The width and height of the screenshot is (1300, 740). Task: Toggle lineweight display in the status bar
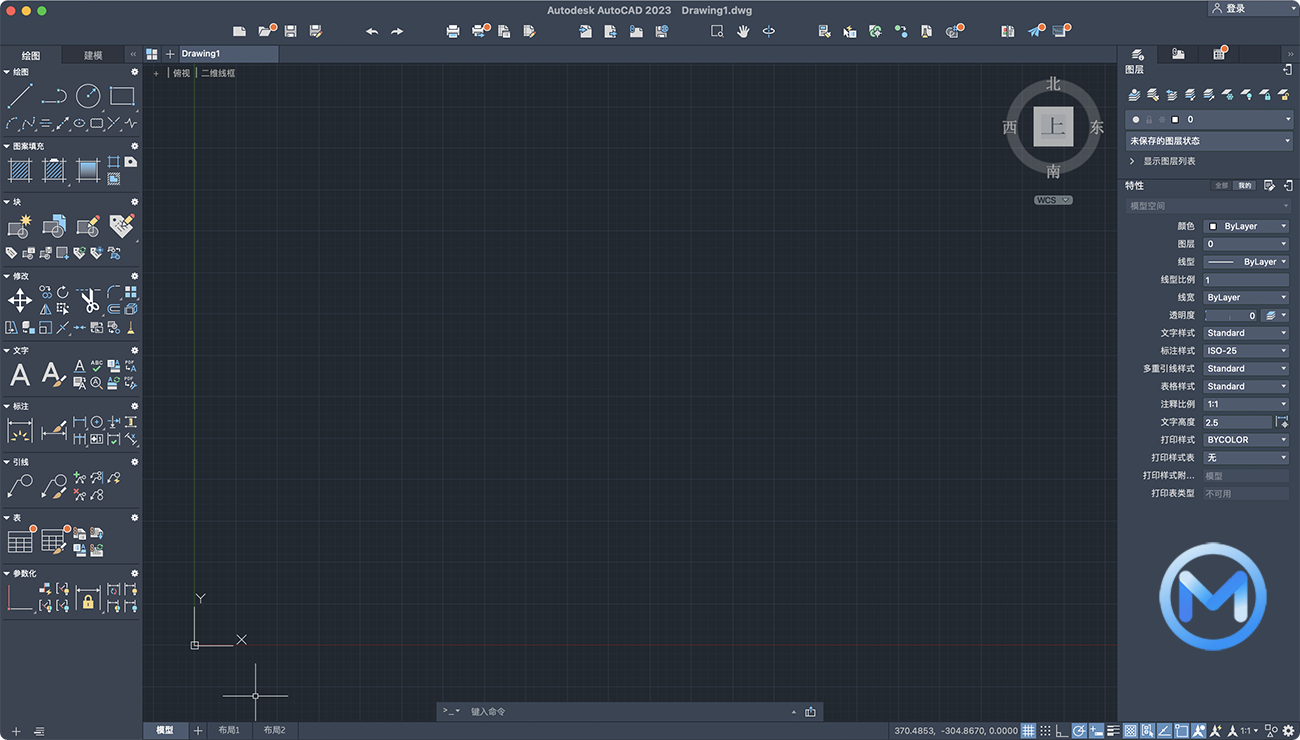(1113, 731)
